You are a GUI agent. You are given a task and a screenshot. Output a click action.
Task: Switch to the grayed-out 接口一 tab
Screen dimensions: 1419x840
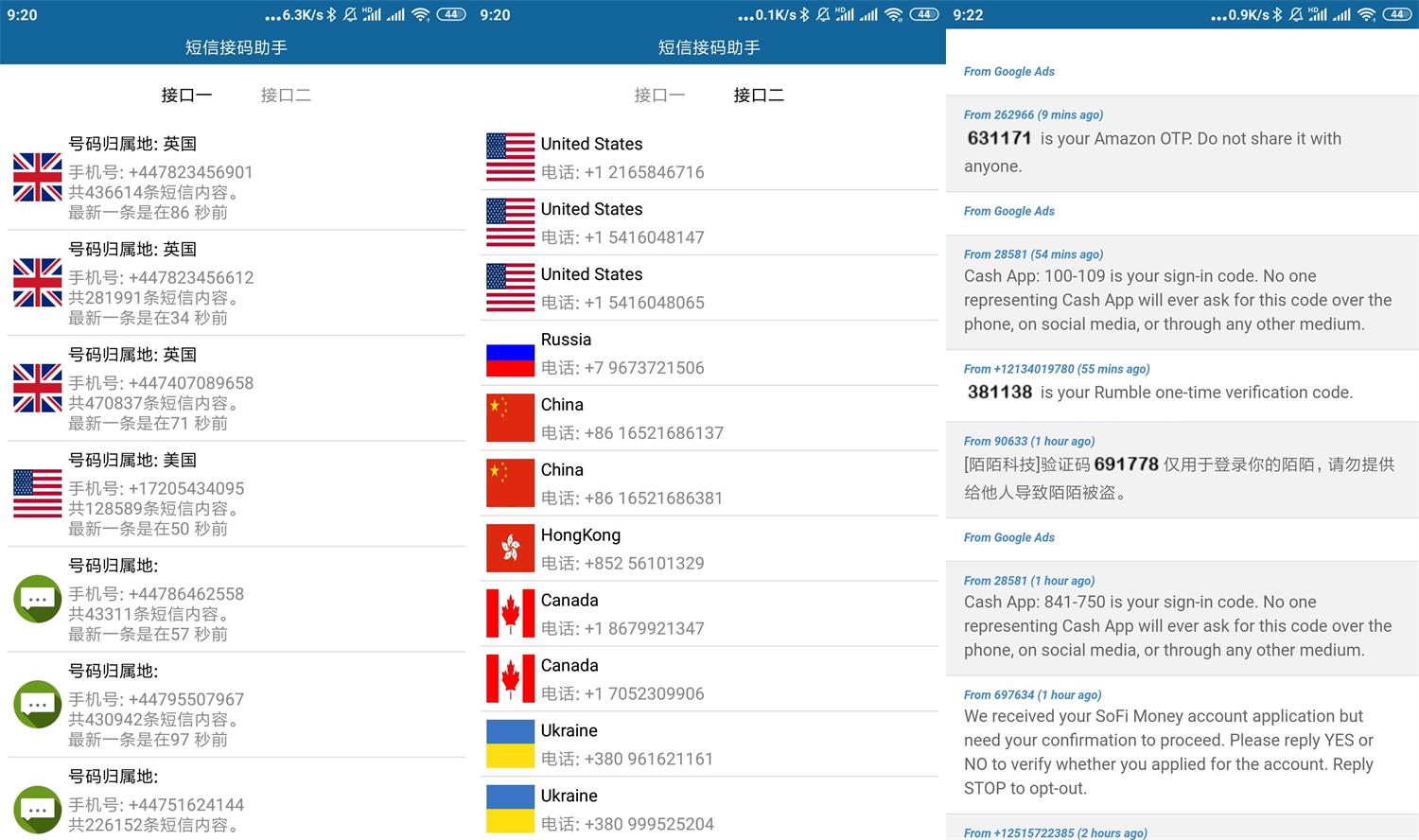(659, 95)
